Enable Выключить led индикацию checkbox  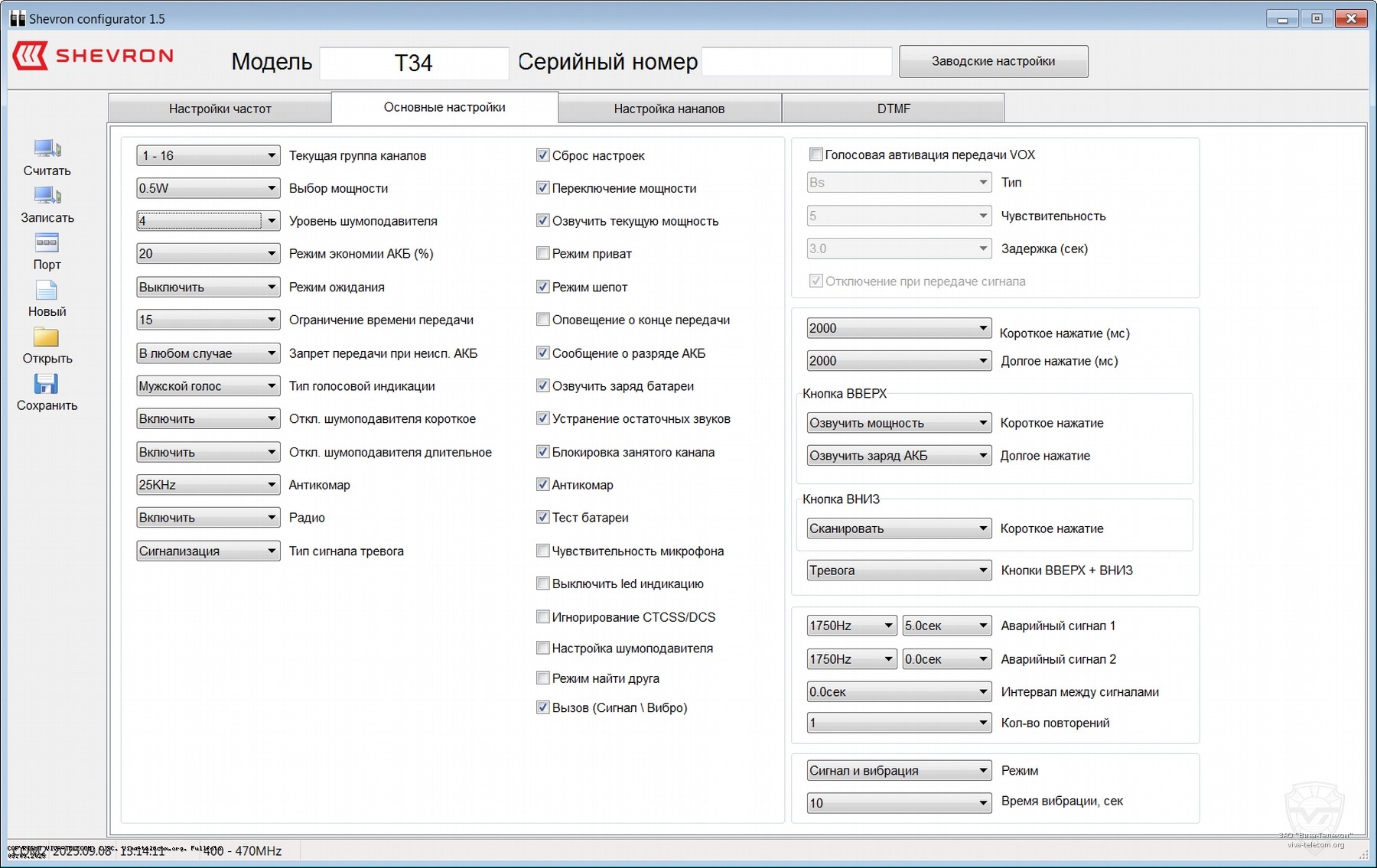click(x=543, y=584)
